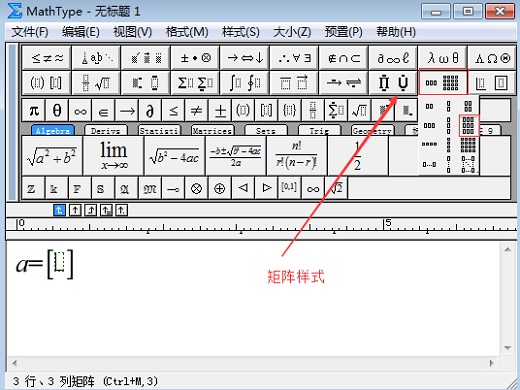Click the horizontal scrollbar right arrow
Viewport: 520px width, 390px height.
492,363
